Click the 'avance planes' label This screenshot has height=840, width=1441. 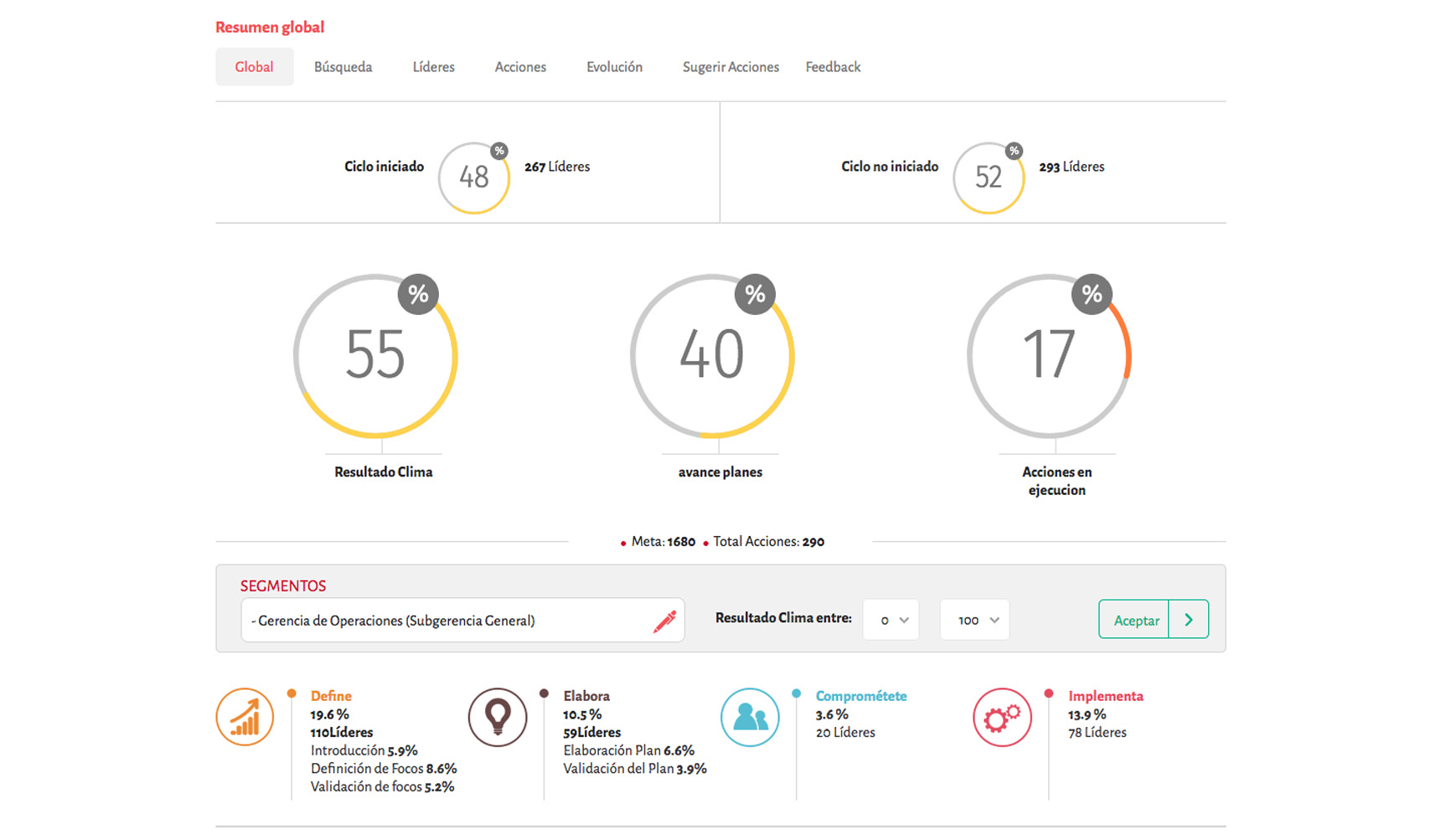point(720,472)
